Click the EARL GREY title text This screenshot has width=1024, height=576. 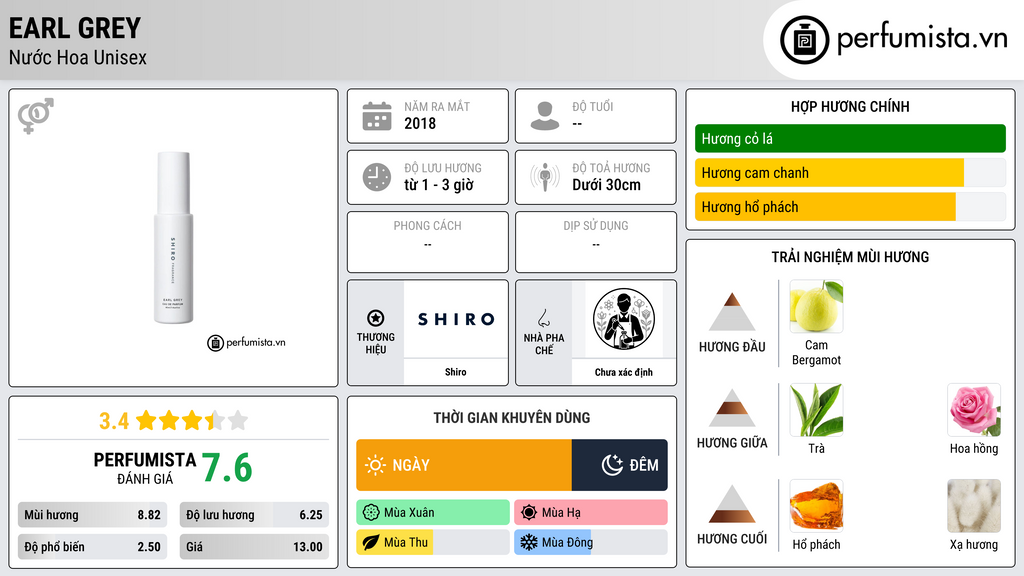coord(75,28)
